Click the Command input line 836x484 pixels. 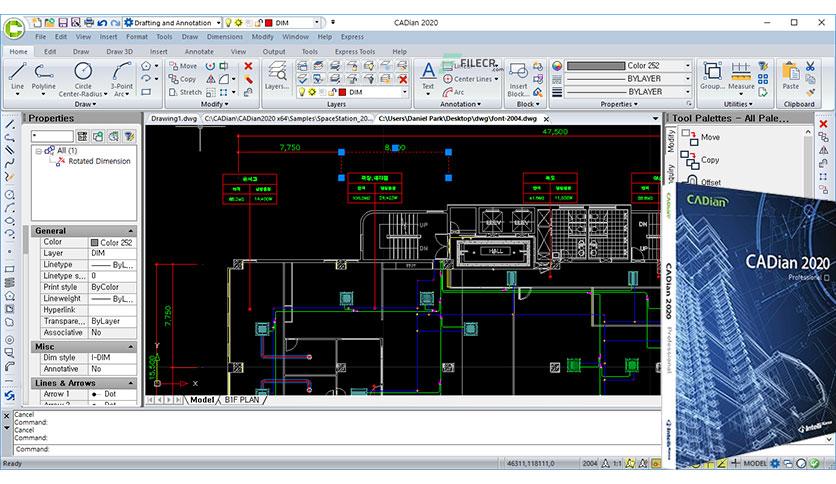336,449
